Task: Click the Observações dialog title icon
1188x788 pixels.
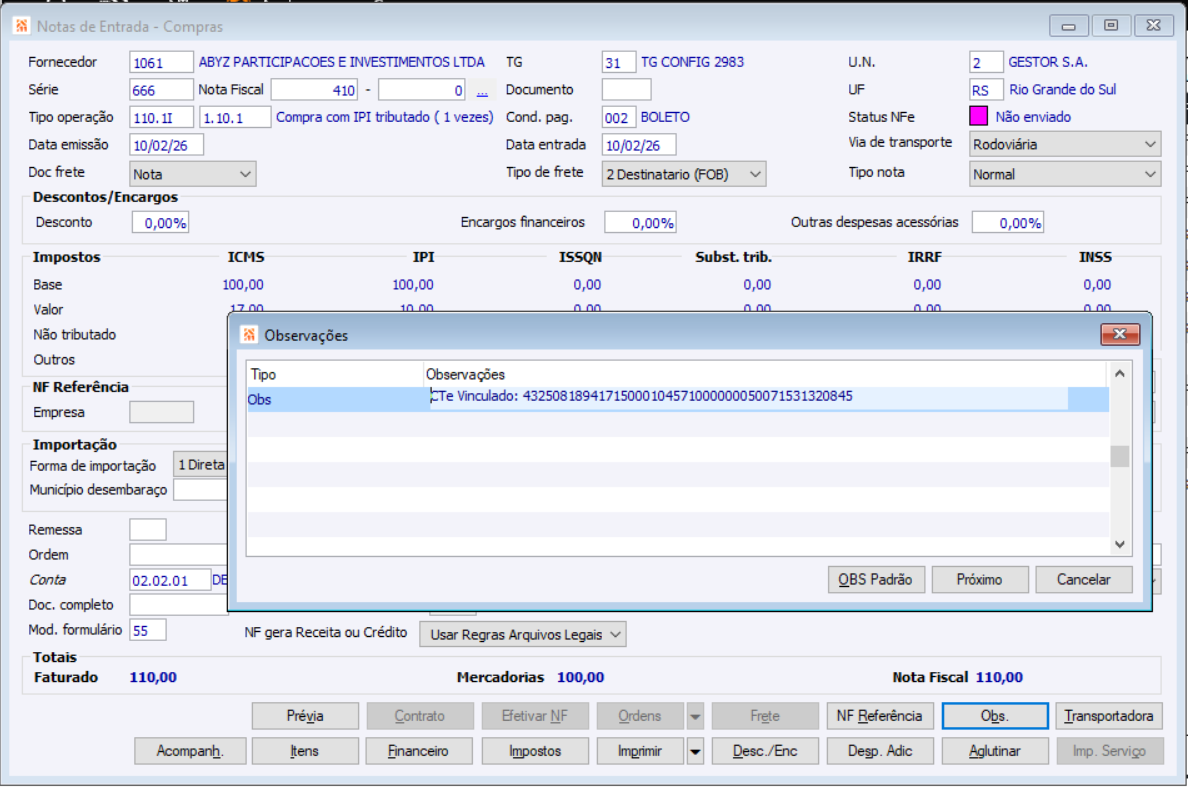Action: [249, 335]
